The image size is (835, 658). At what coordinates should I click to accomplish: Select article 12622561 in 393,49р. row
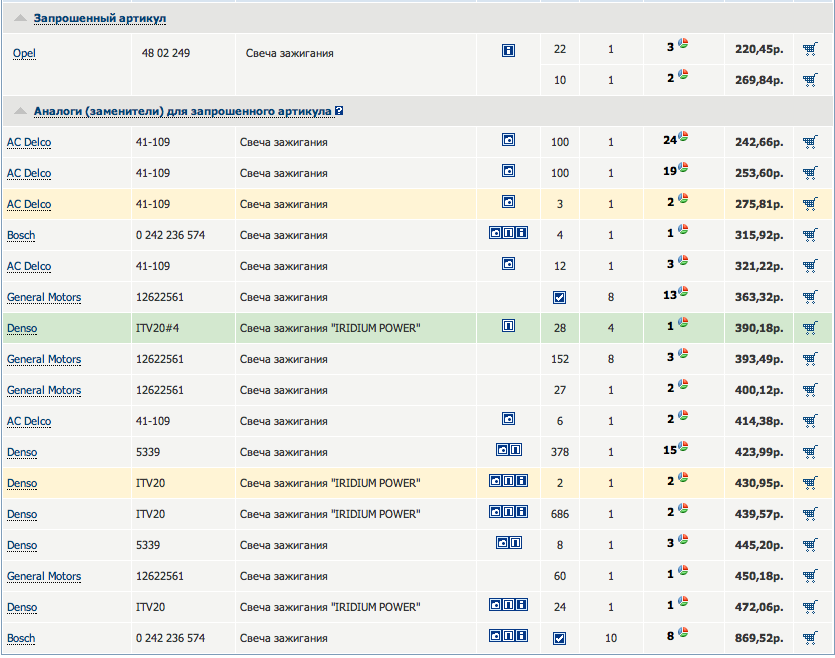click(160, 359)
